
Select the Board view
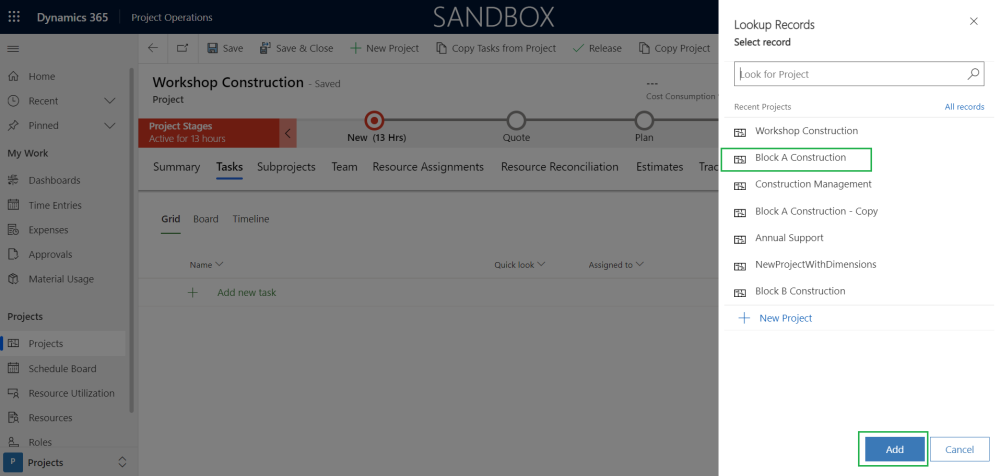click(x=205, y=219)
